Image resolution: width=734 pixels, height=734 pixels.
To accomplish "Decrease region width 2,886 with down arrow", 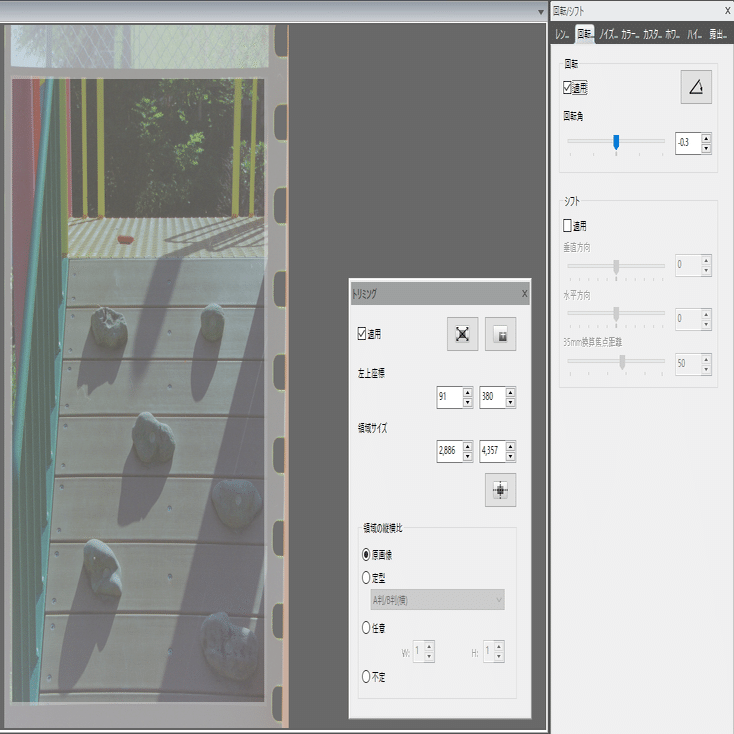I will point(468,456).
